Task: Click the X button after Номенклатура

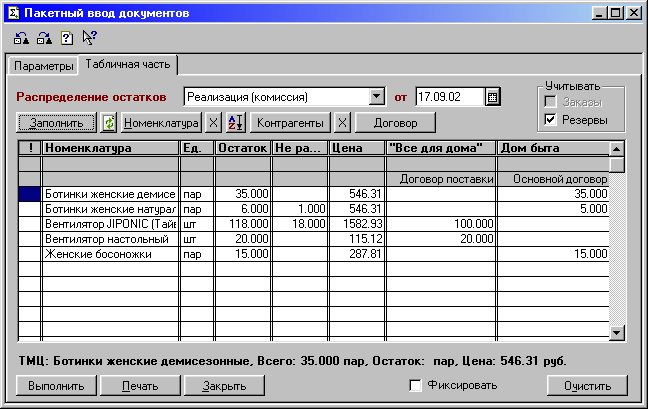Action: tap(212, 123)
